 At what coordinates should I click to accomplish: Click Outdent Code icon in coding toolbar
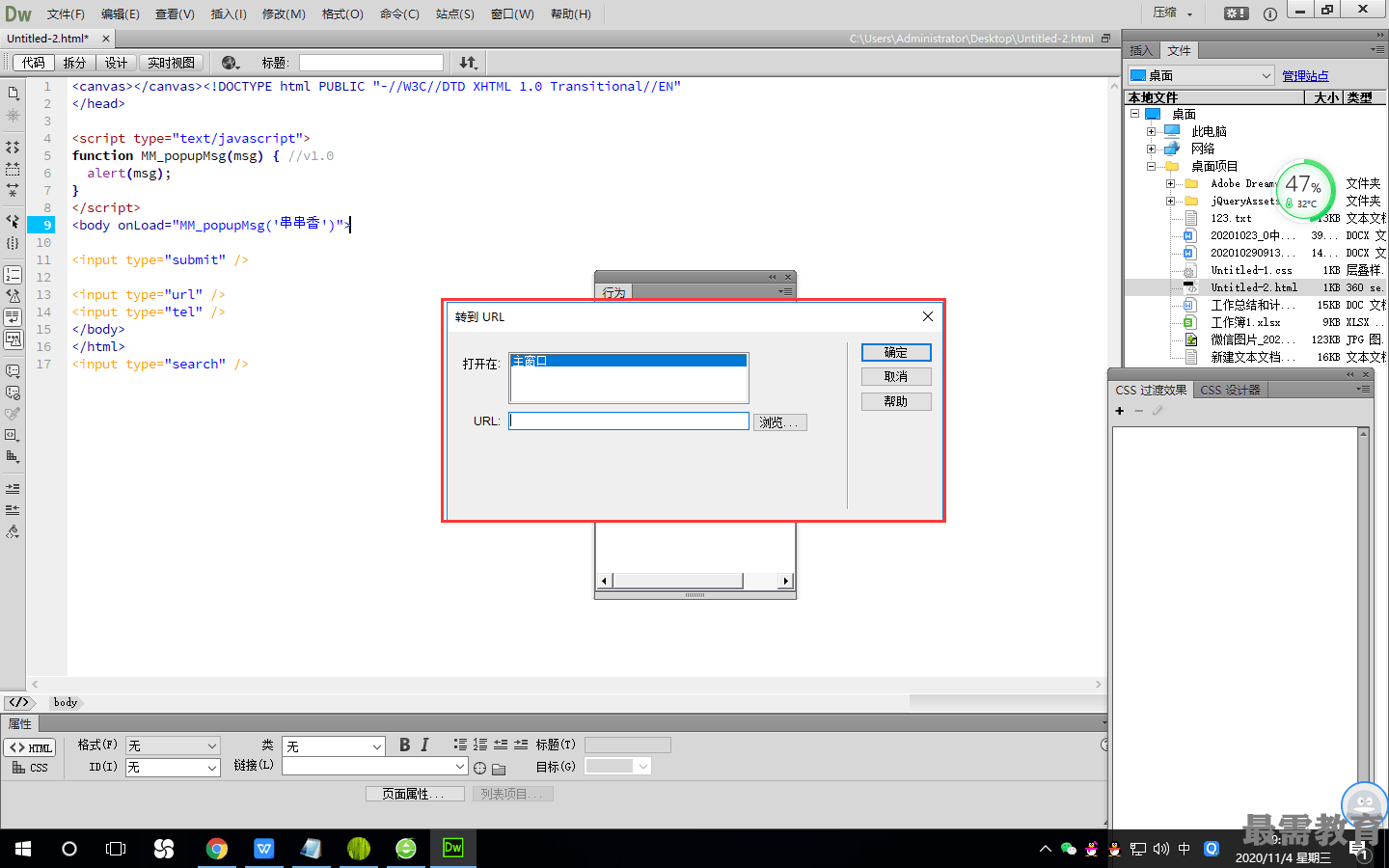click(x=13, y=510)
